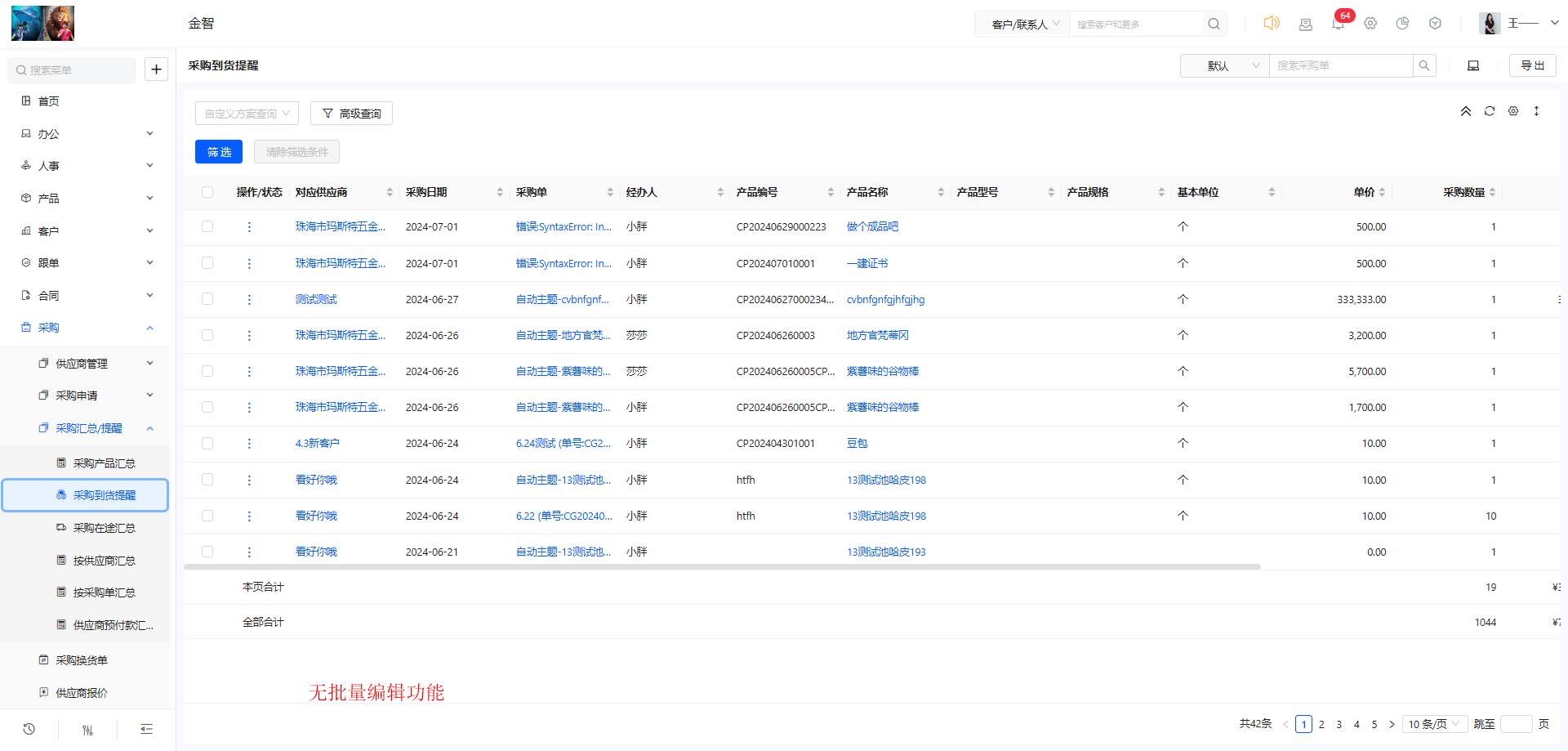Click search magnifier beside purchase order field

pyautogui.click(x=1424, y=65)
